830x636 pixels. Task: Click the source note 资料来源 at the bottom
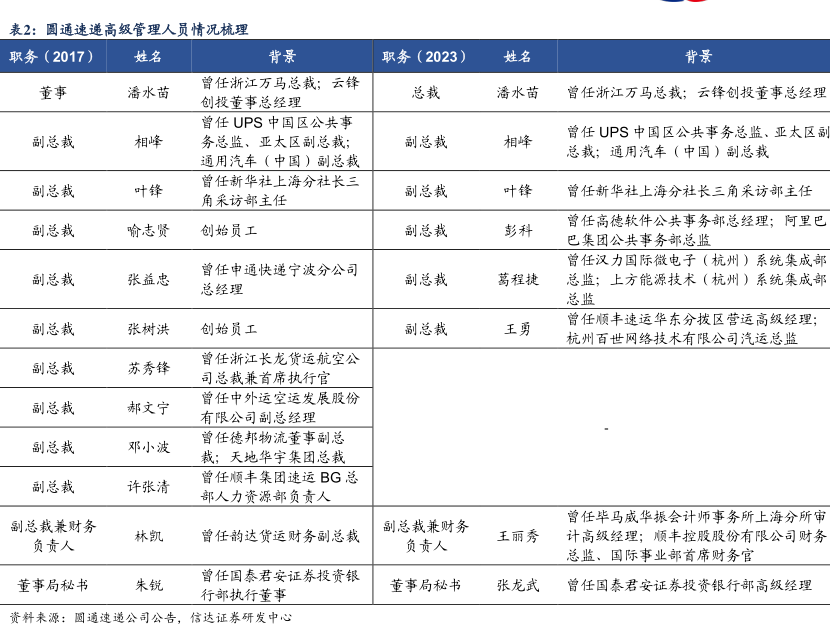tap(150, 618)
